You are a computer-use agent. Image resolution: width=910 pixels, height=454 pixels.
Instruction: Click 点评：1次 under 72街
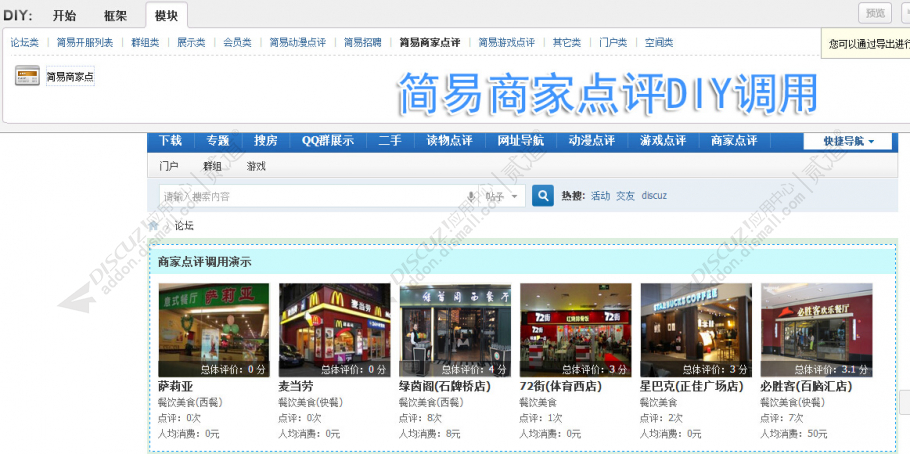point(541,418)
